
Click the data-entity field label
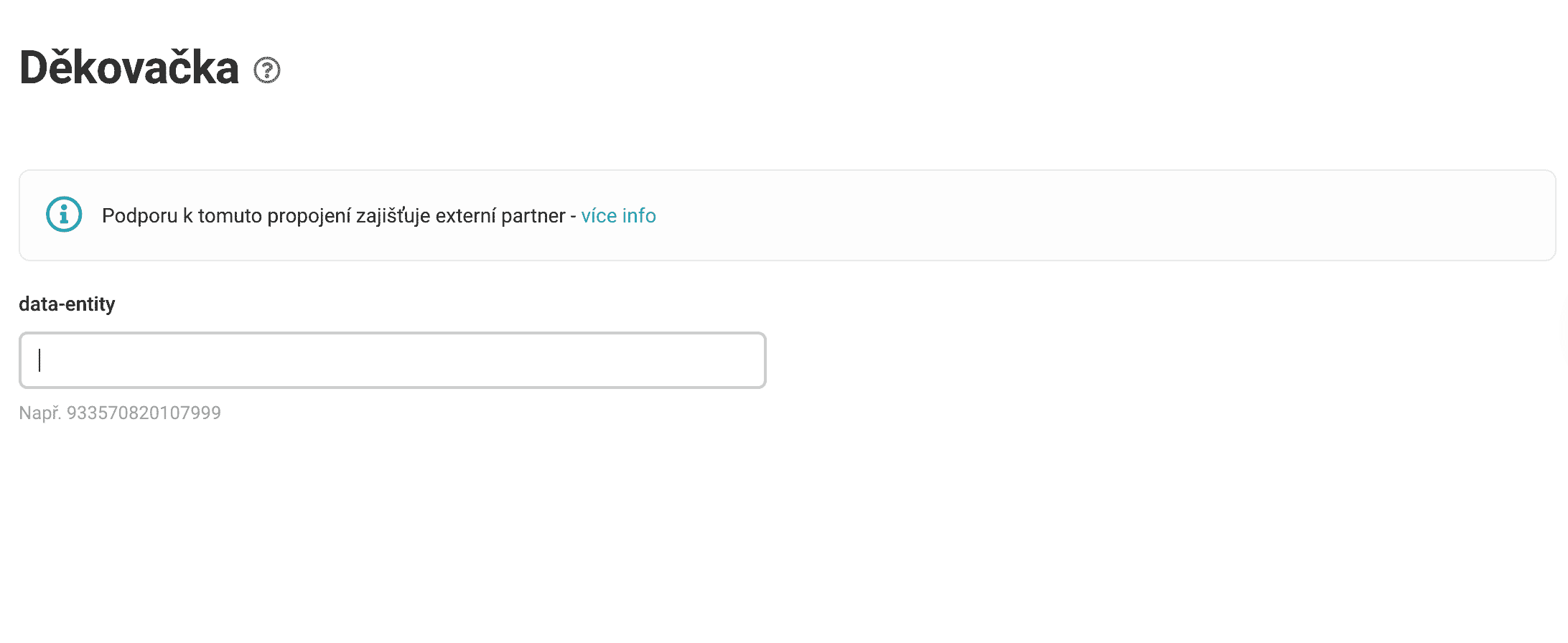click(67, 304)
